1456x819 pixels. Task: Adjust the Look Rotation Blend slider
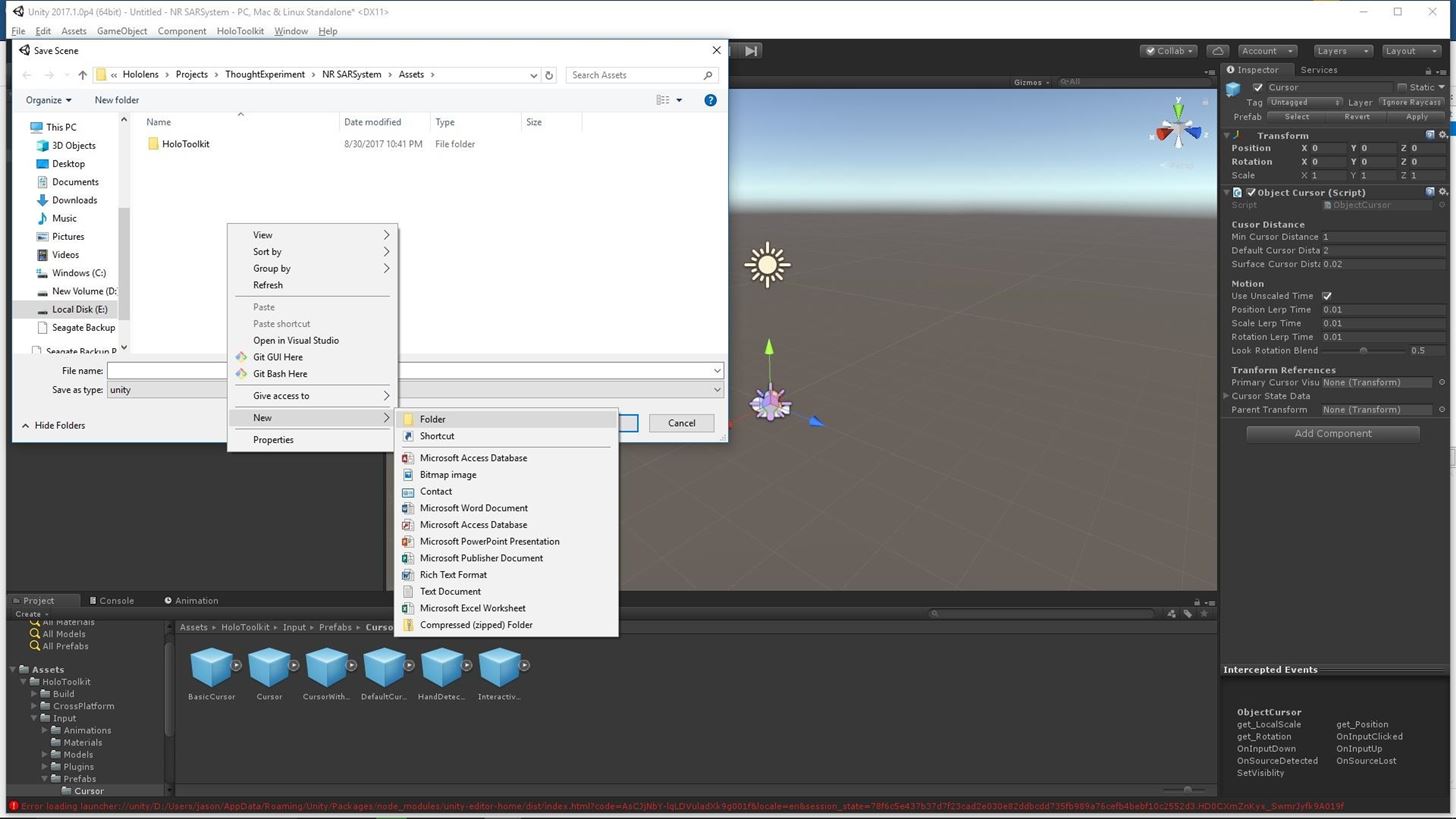point(1363,351)
